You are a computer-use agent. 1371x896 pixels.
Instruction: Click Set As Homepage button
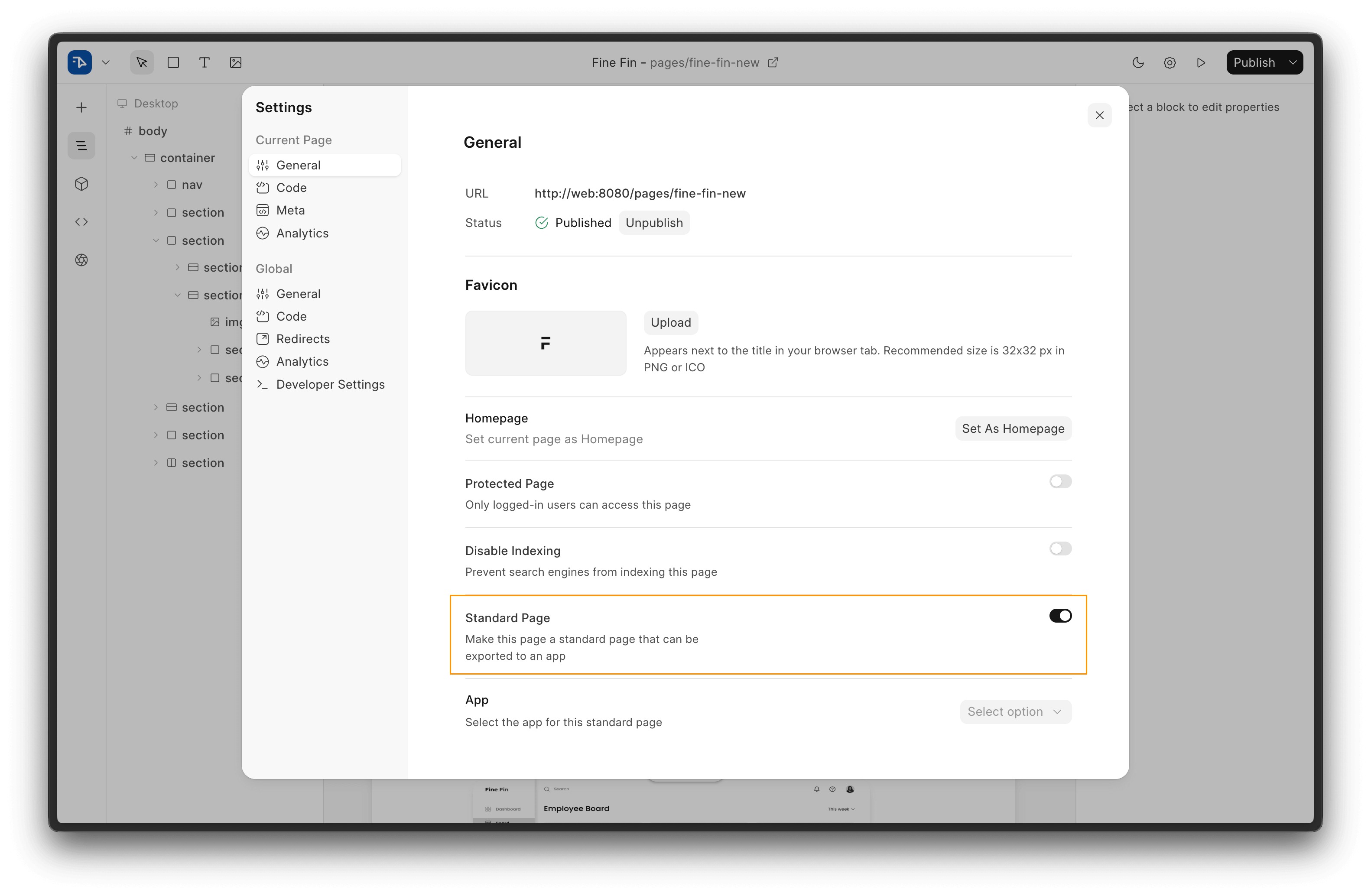coord(1013,429)
